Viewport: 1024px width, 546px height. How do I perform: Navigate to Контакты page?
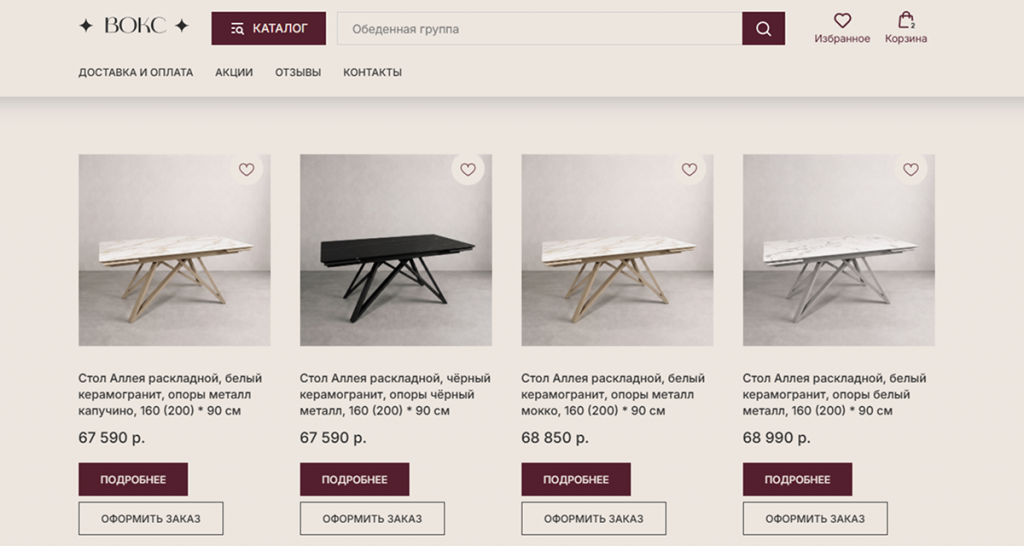pyautogui.click(x=372, y=73)
